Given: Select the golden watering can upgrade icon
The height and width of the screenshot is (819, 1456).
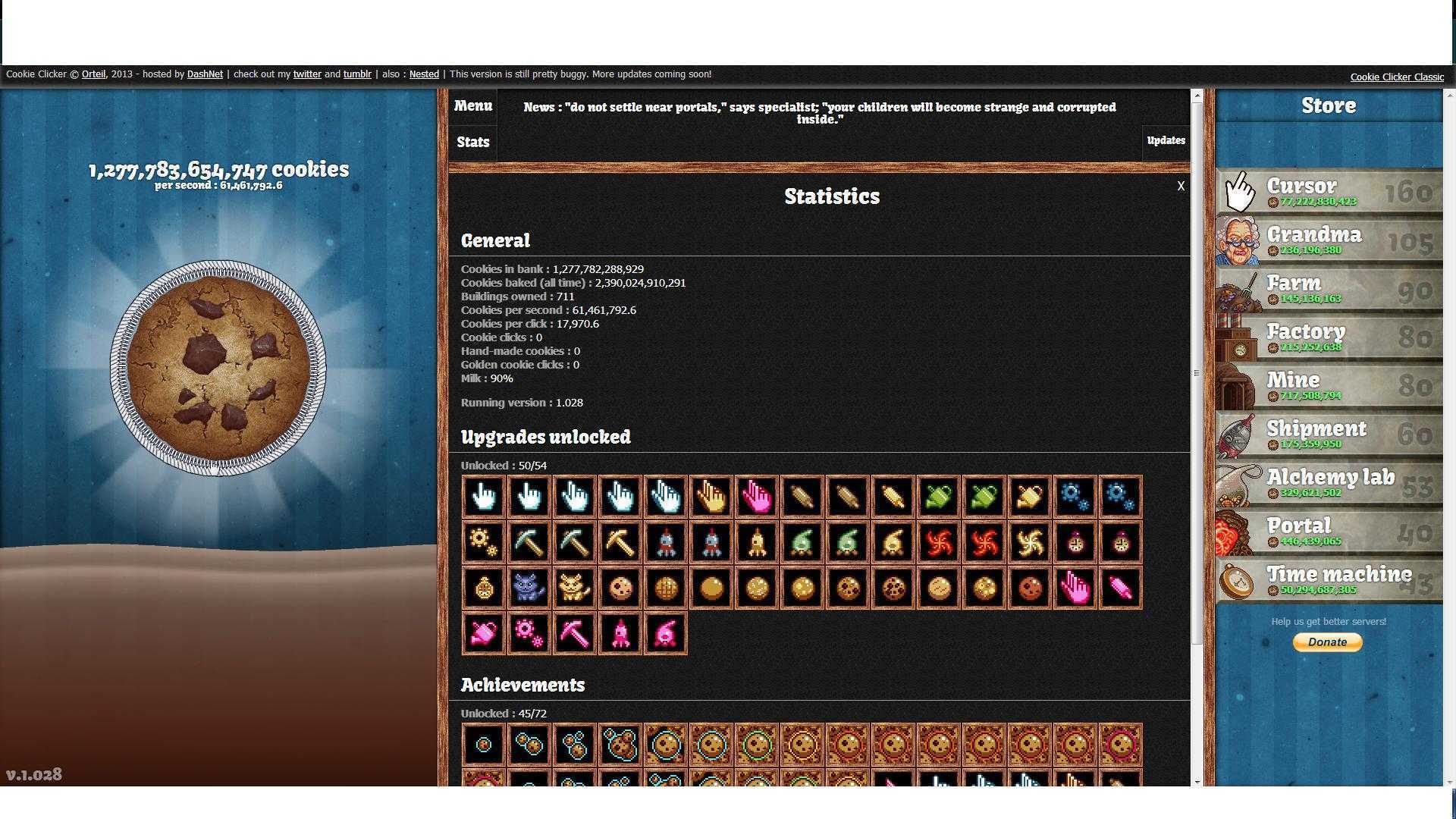Looking at the screenshot, I should click(x=1030, y=497).
